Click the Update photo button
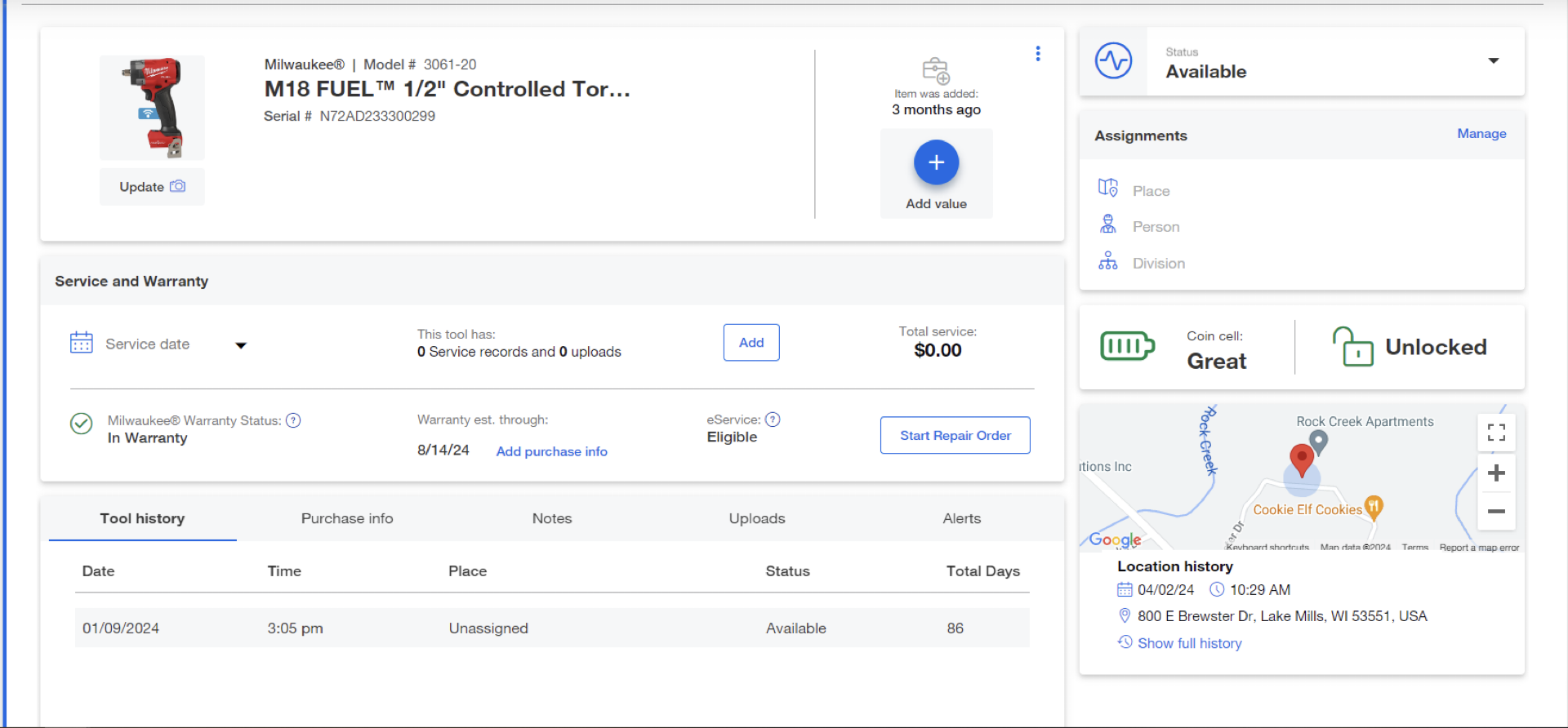1568x728 pixels. 152,187
